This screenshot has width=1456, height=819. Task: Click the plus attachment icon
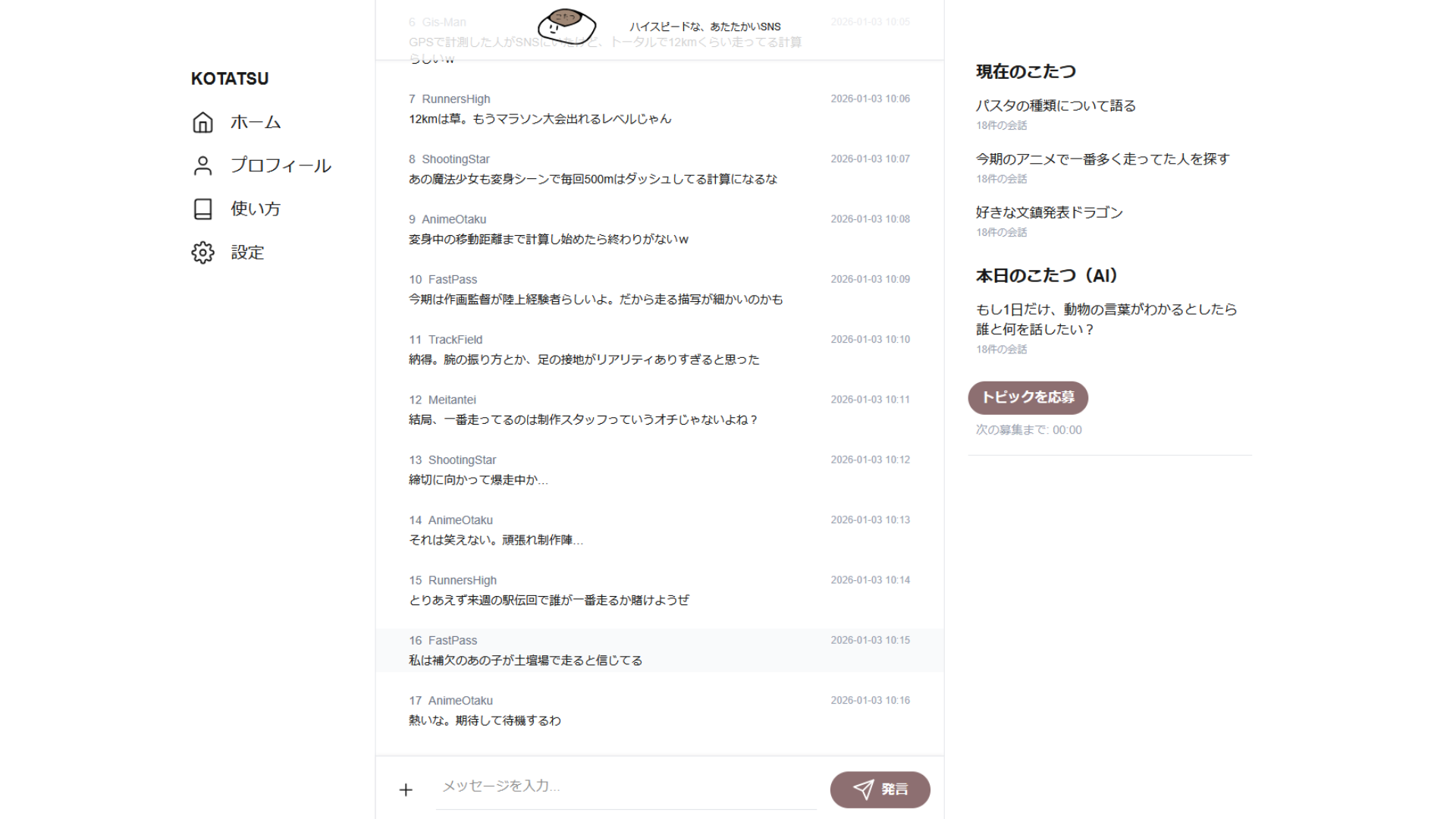pos(406,790)
